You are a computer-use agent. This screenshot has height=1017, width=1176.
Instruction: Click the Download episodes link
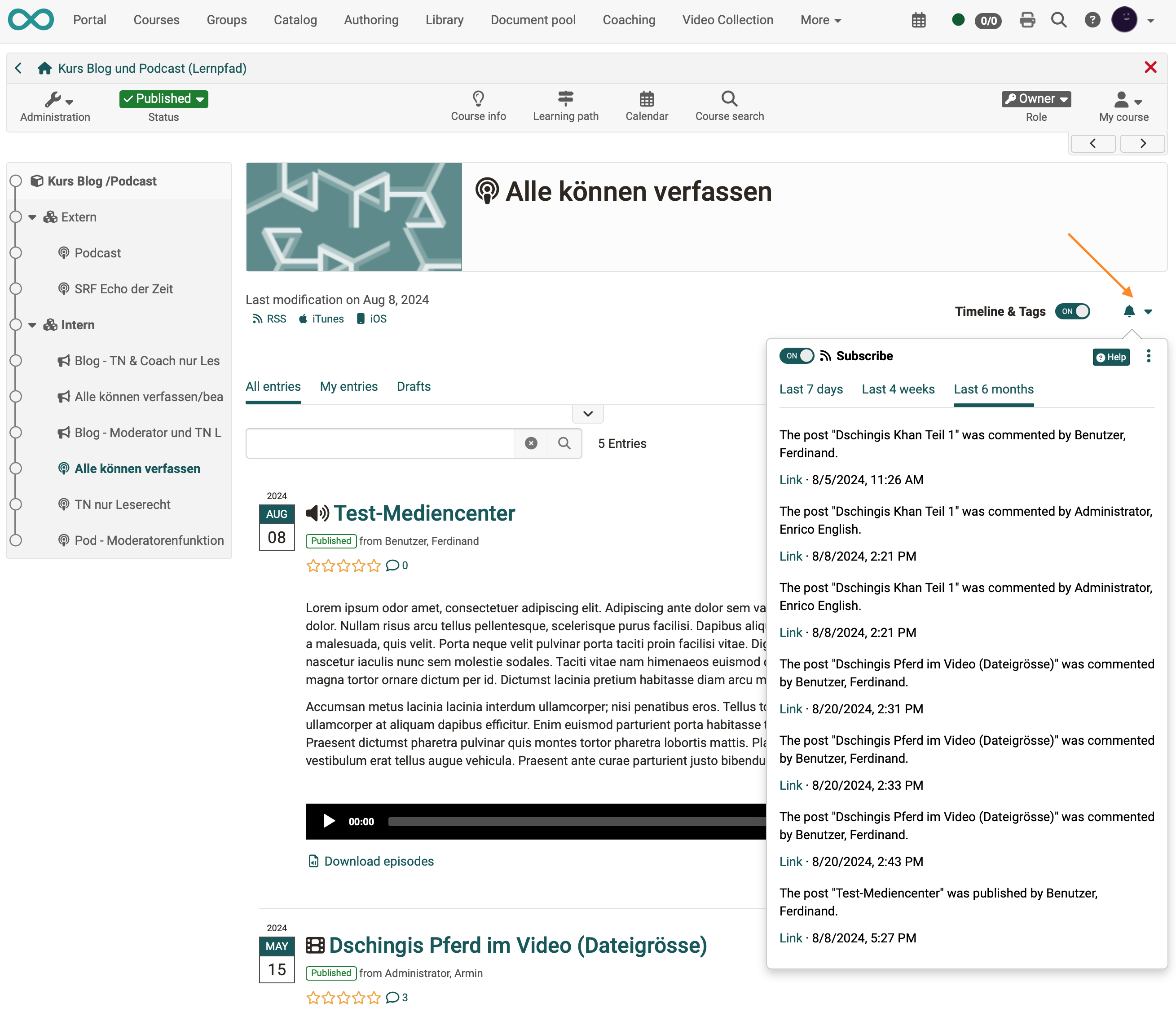(x=379, y=862)
